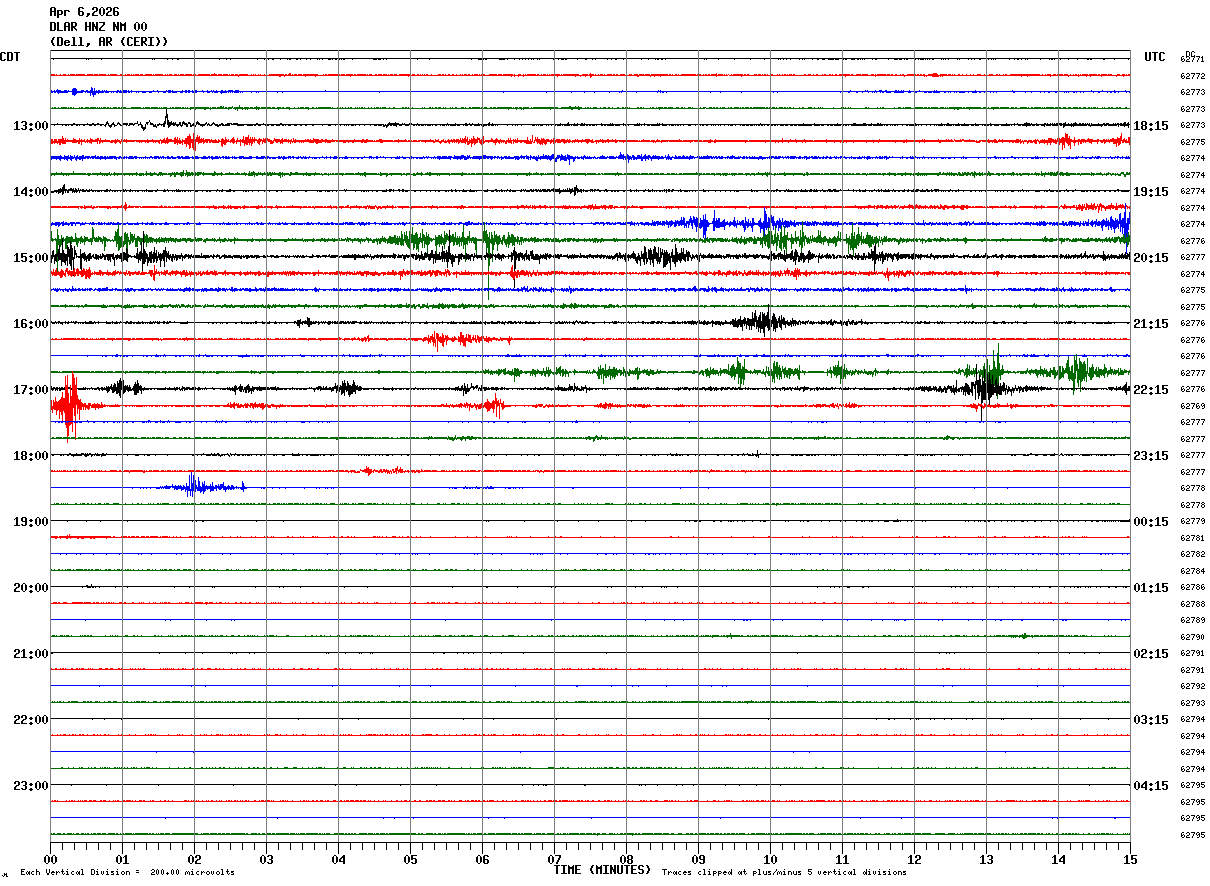Viewport: 1210px width, 886px height.
Task: Select DC value 62792
Action: 1192,687
